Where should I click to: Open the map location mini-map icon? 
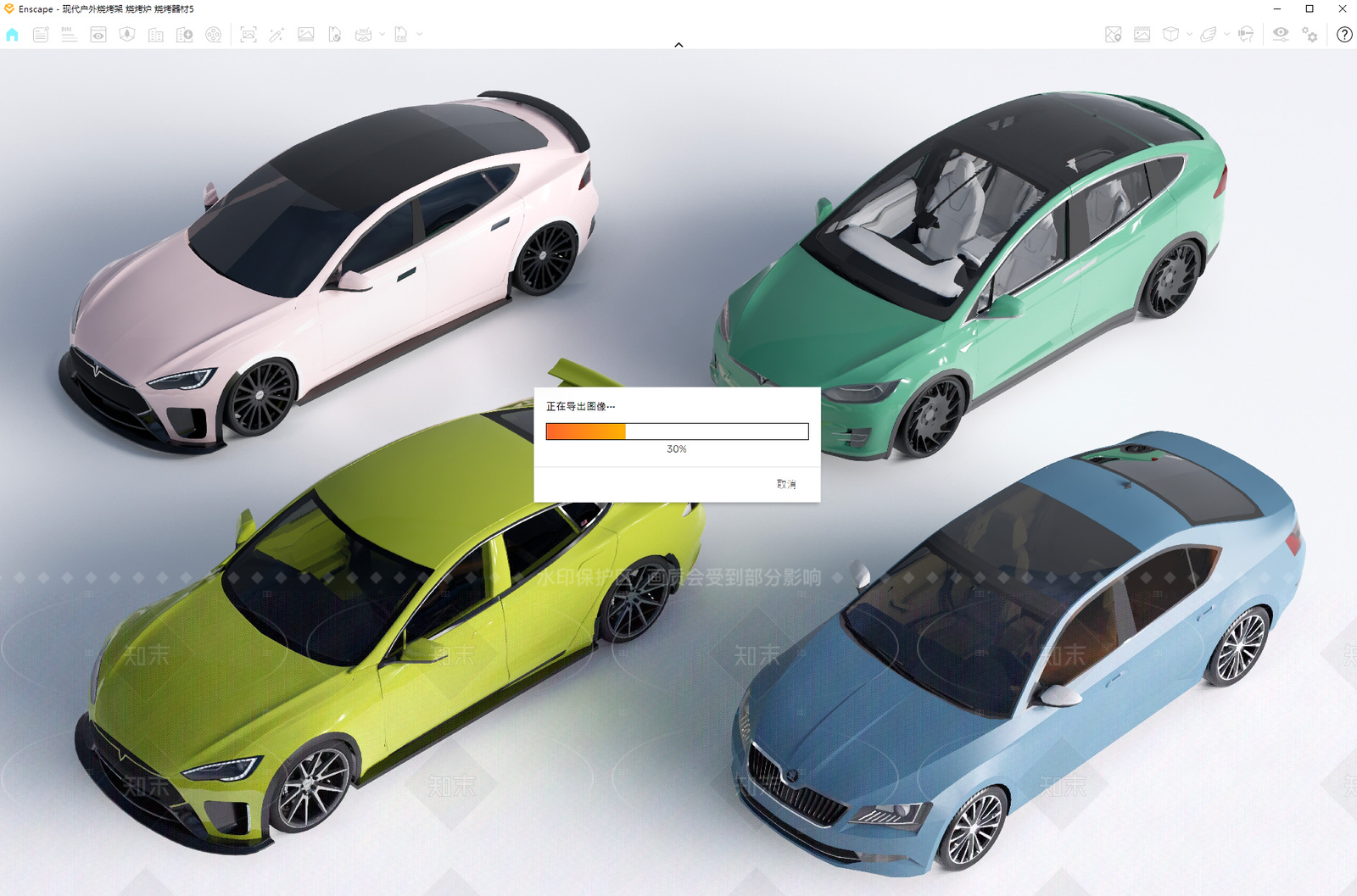tap(1114, 35)
